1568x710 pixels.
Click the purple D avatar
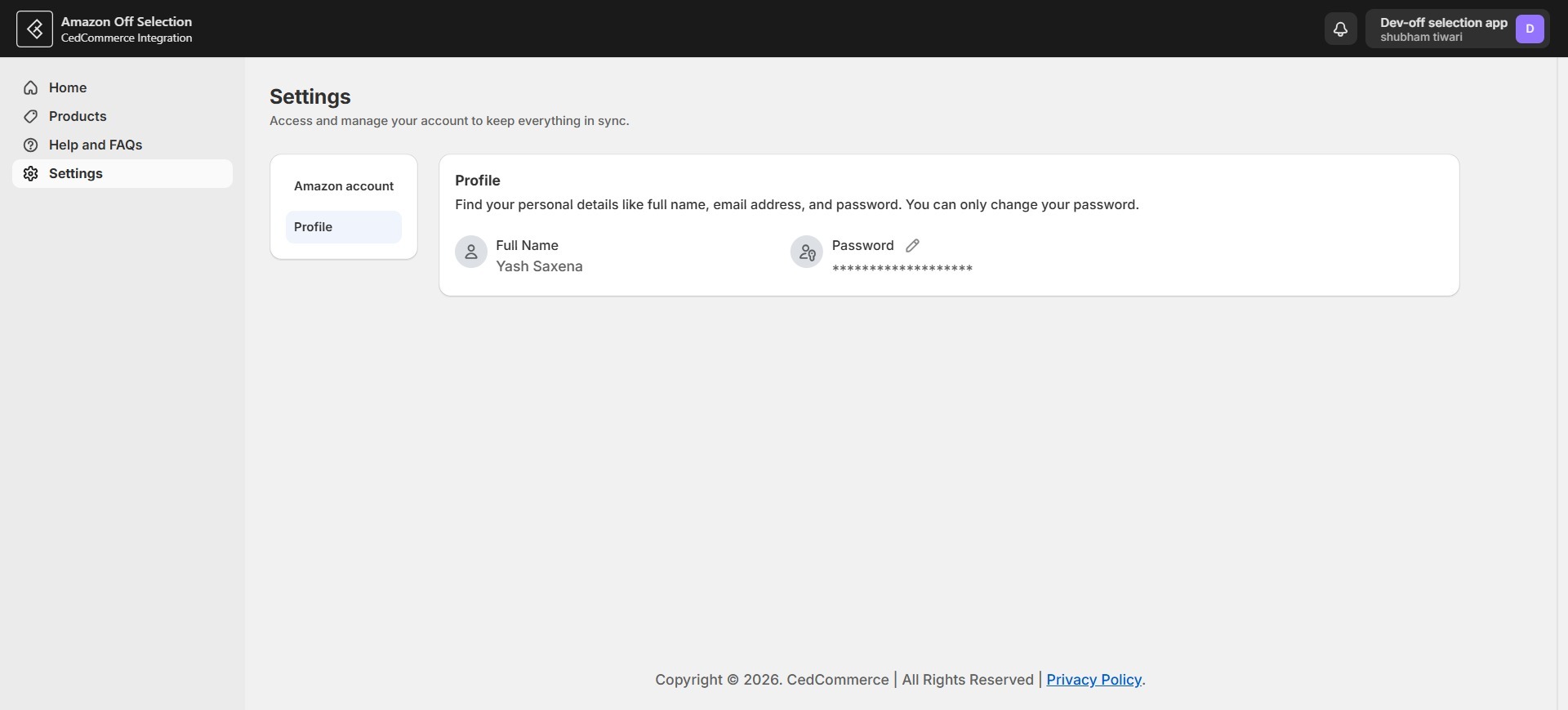click(1530, 29)
